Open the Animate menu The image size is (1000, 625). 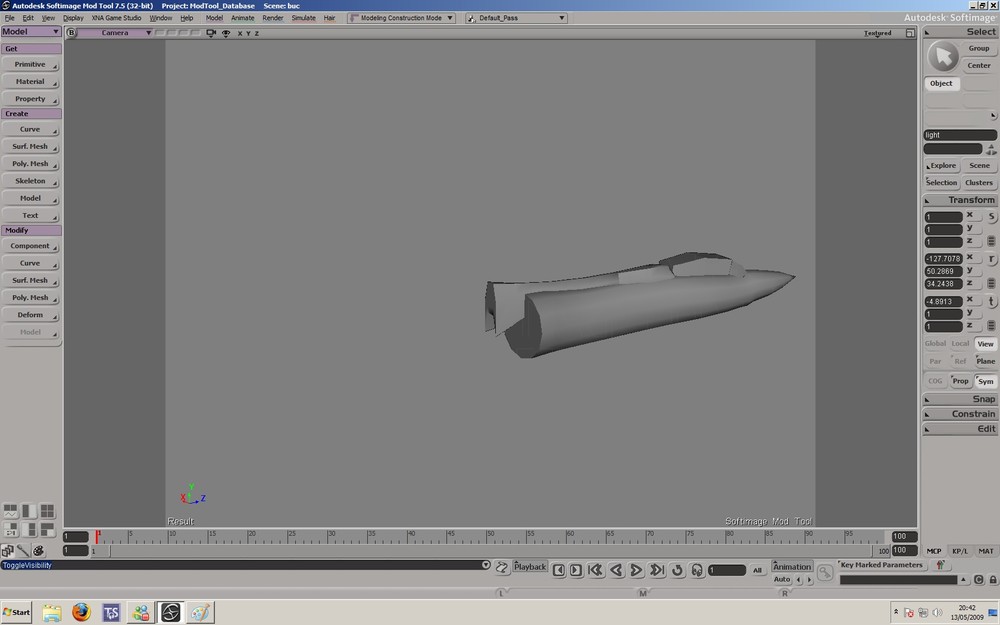point(242,18)
